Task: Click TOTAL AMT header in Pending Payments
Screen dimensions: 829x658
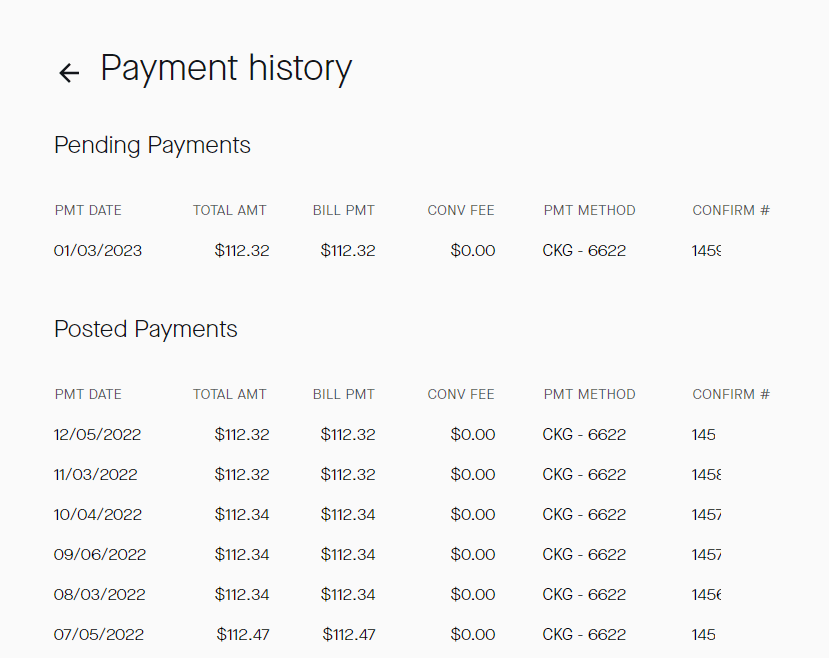Action: coord(230,210)
